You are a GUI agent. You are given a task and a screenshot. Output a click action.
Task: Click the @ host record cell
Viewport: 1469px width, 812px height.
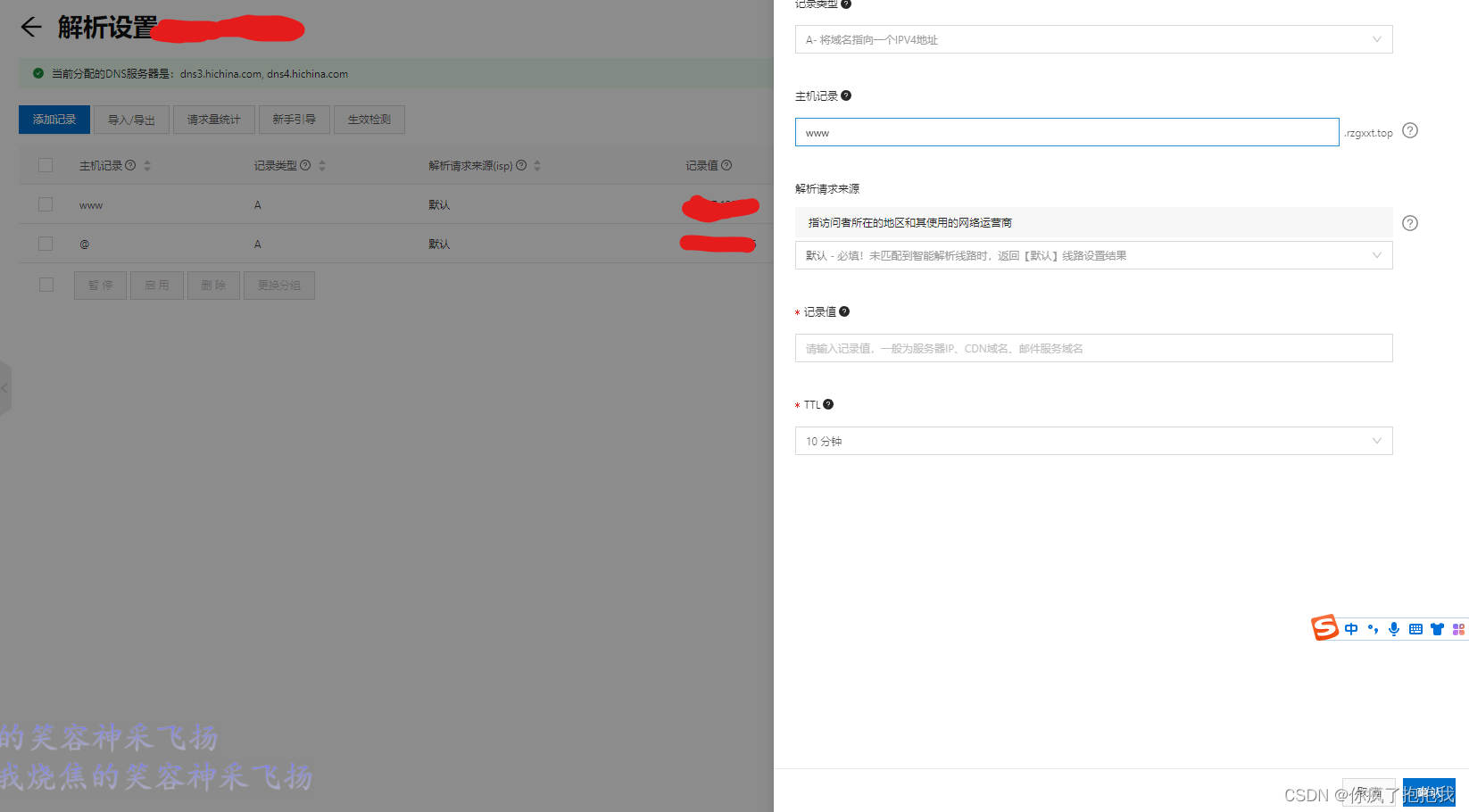click(x=84, y=244)
